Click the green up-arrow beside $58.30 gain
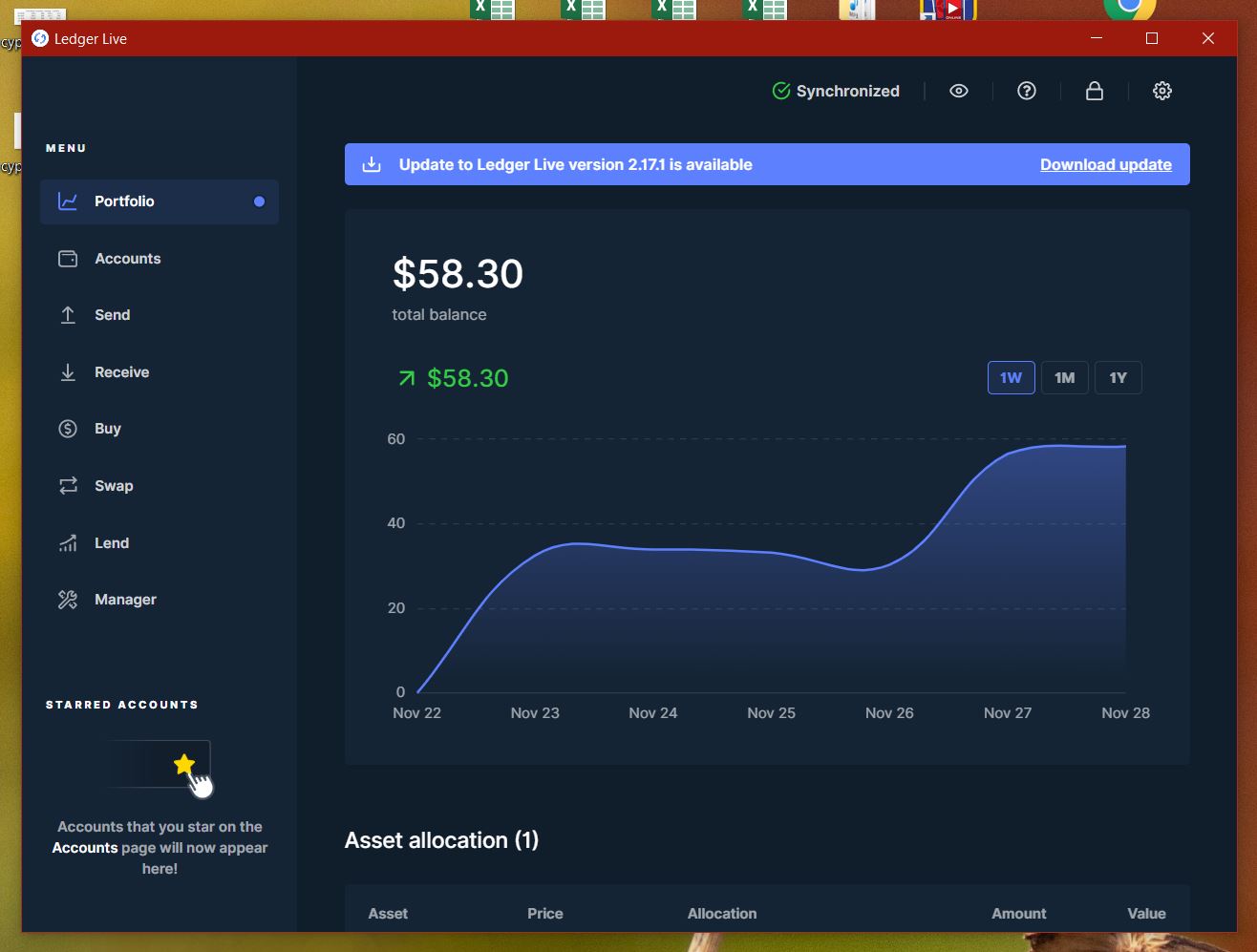 [407, 378]
